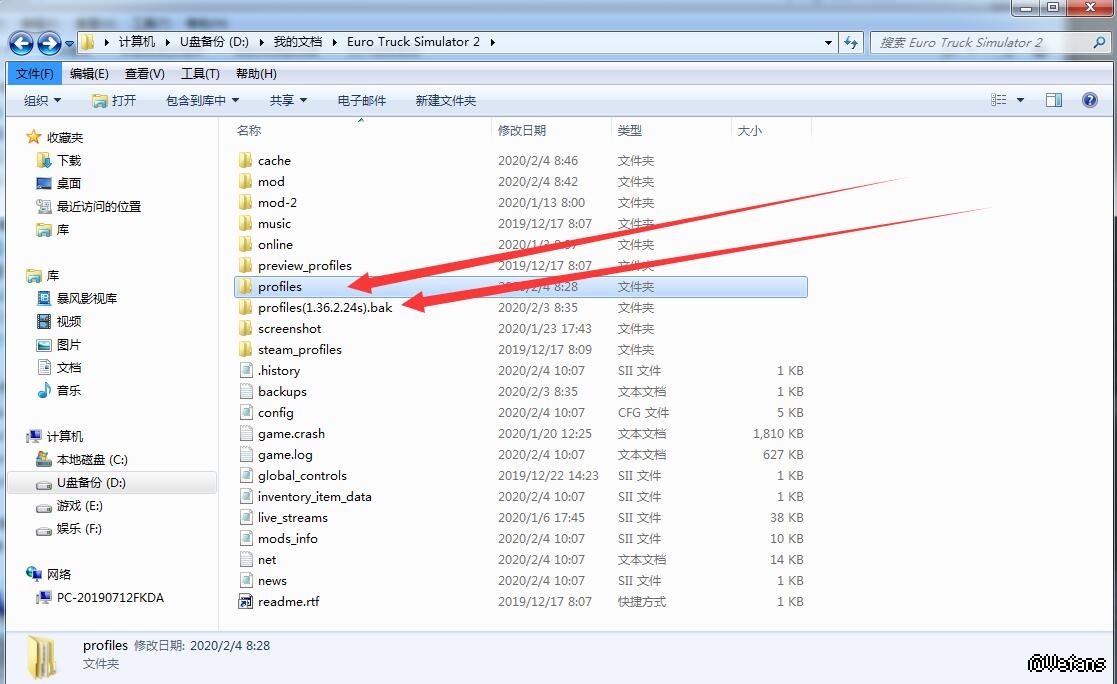1117x684 pixels.
Task: Click the change view icon
Action: [998, 100]
